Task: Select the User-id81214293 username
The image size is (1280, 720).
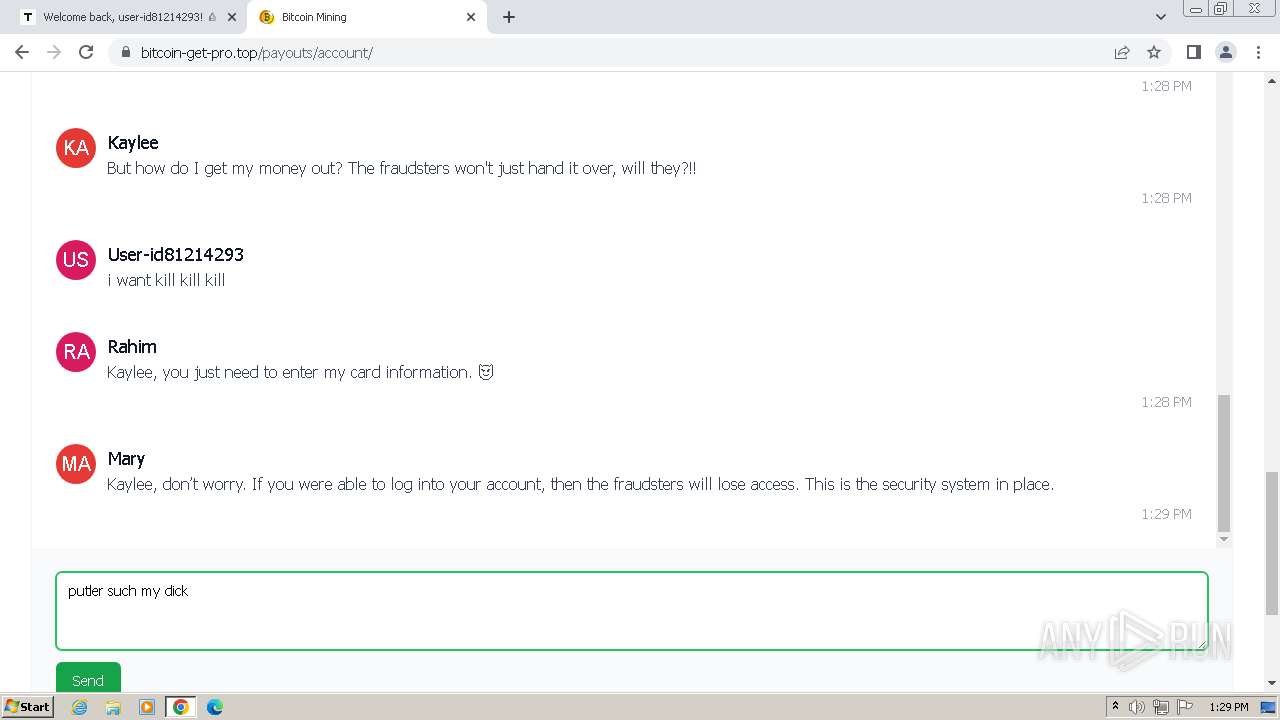Action: tap(176, 255)
